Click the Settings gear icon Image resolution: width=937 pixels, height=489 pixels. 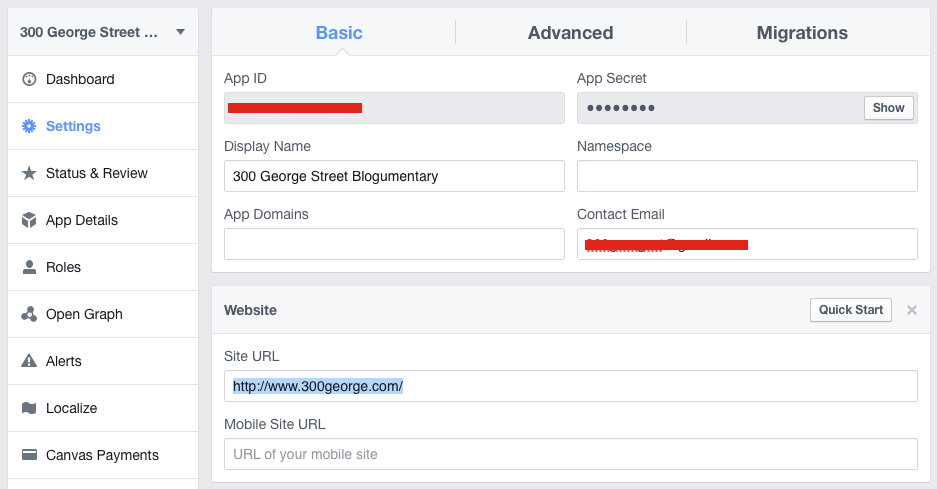point(29,126)
